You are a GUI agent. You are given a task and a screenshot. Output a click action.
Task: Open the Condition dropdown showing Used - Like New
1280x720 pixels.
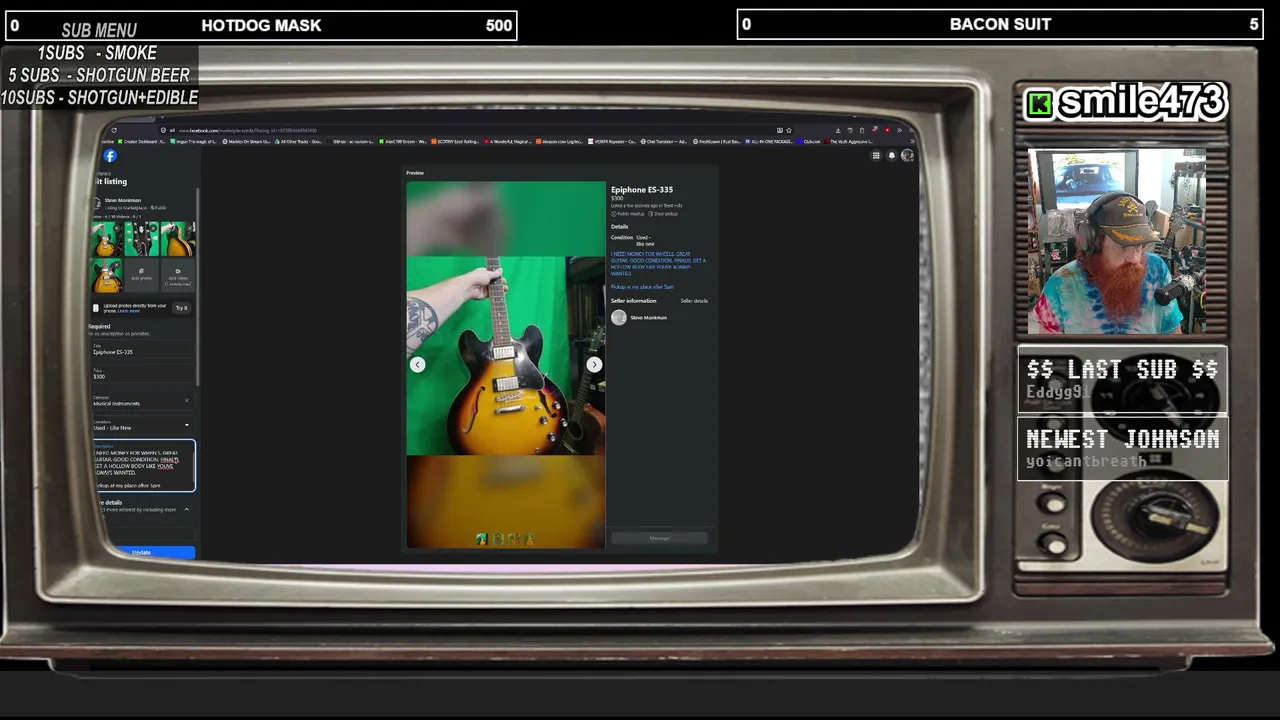pos(141,425)
